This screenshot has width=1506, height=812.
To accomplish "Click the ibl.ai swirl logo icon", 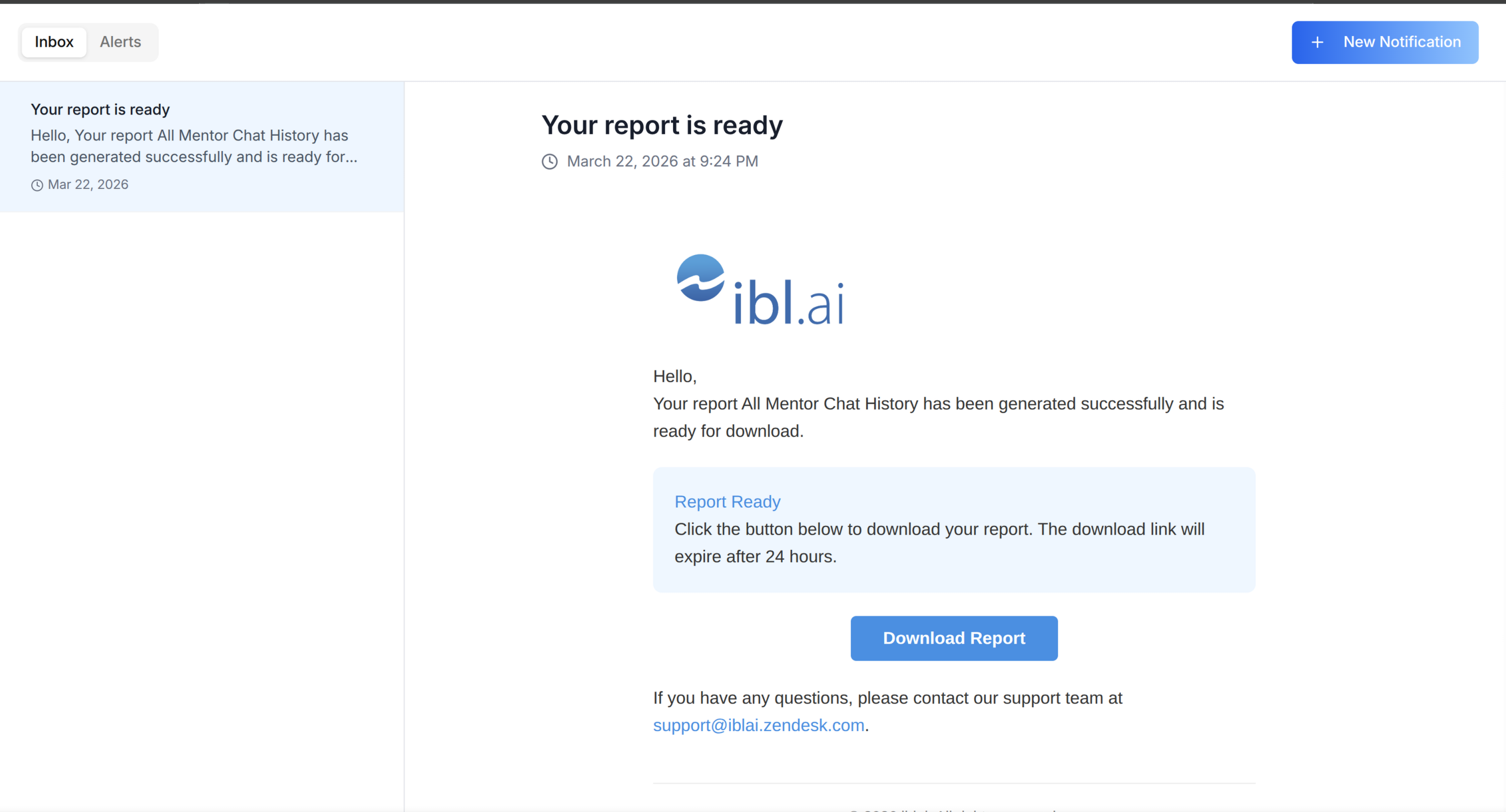I will (x=700, y=278).
